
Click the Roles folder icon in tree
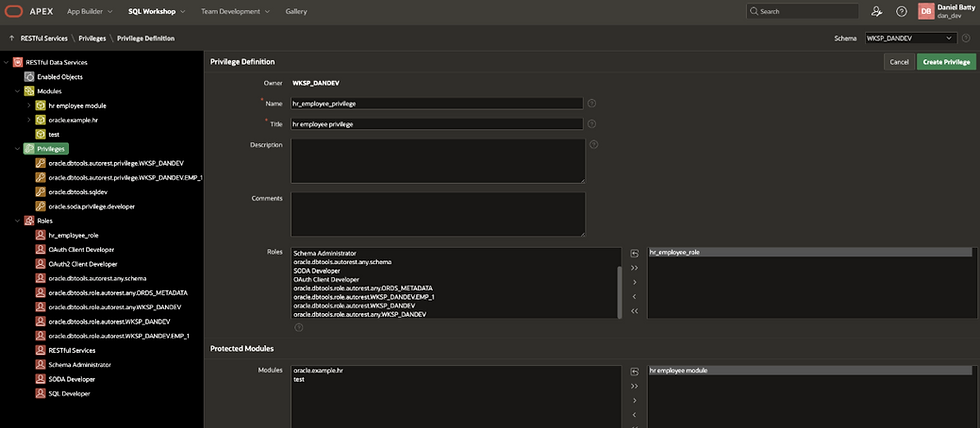click(29, 221)
